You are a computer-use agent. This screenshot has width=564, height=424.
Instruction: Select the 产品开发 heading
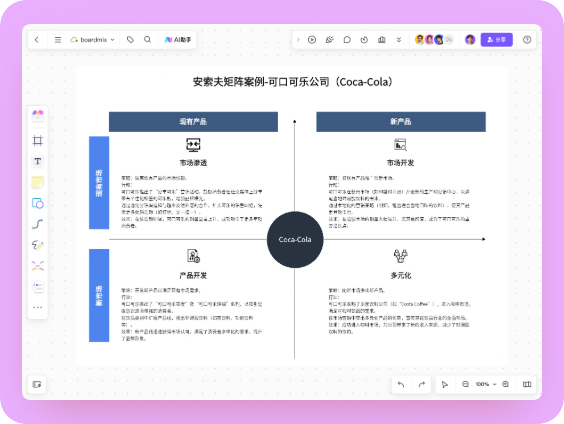coord(193,275)
